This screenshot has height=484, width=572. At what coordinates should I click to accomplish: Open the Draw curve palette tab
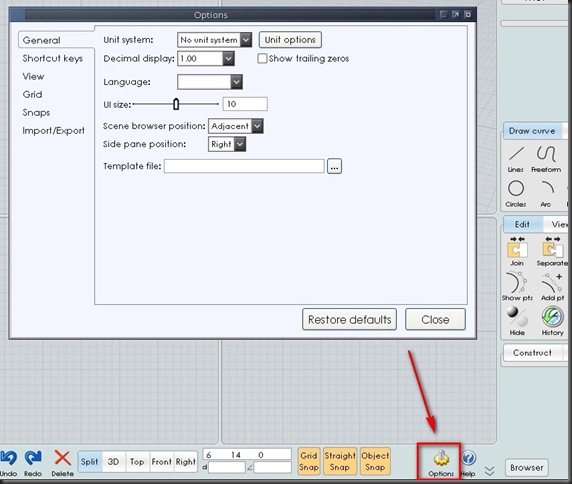pyautogui.click(x=532, y=131)
